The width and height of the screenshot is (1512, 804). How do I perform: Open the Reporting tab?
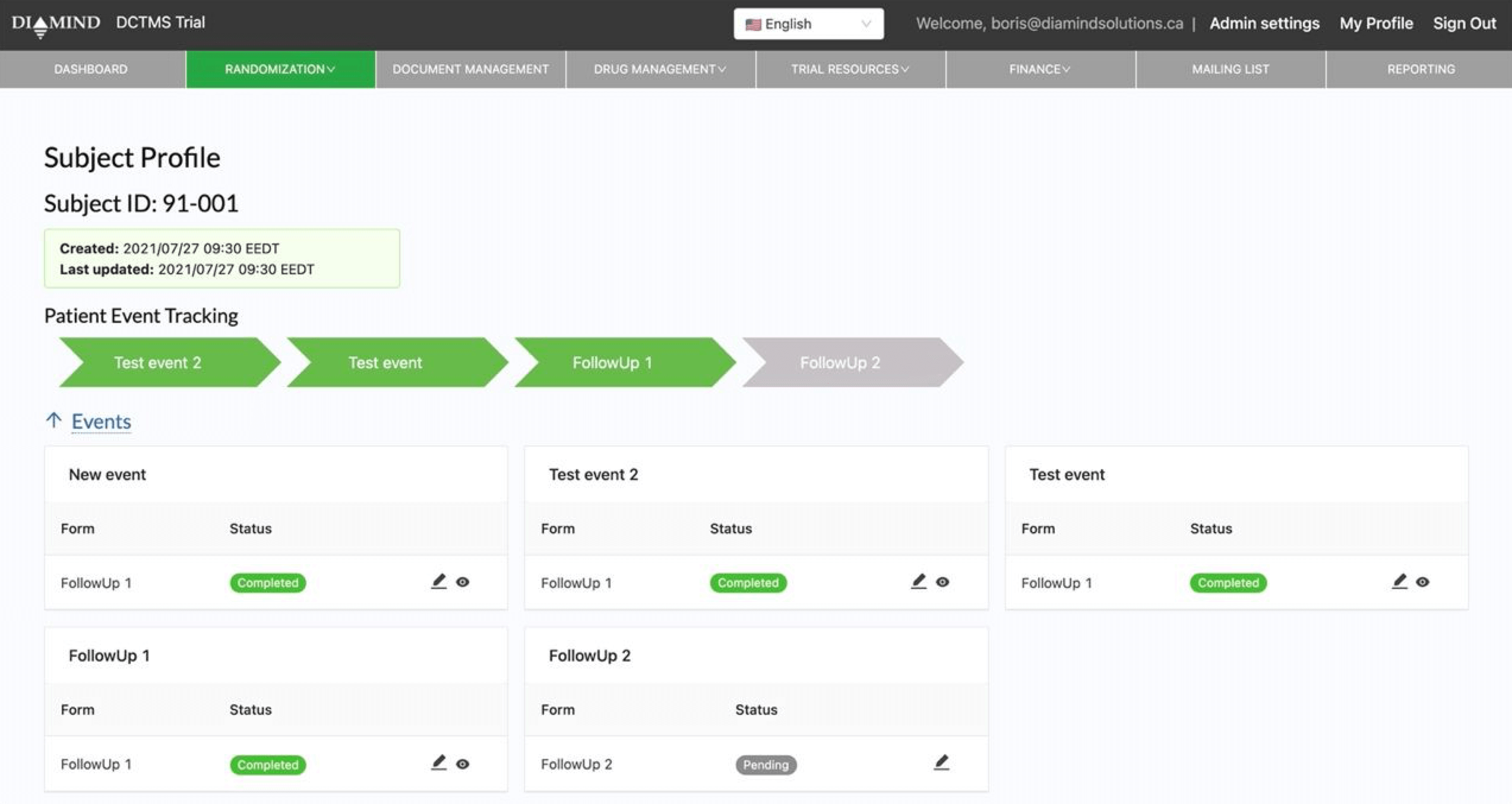tap(1421, 69)
